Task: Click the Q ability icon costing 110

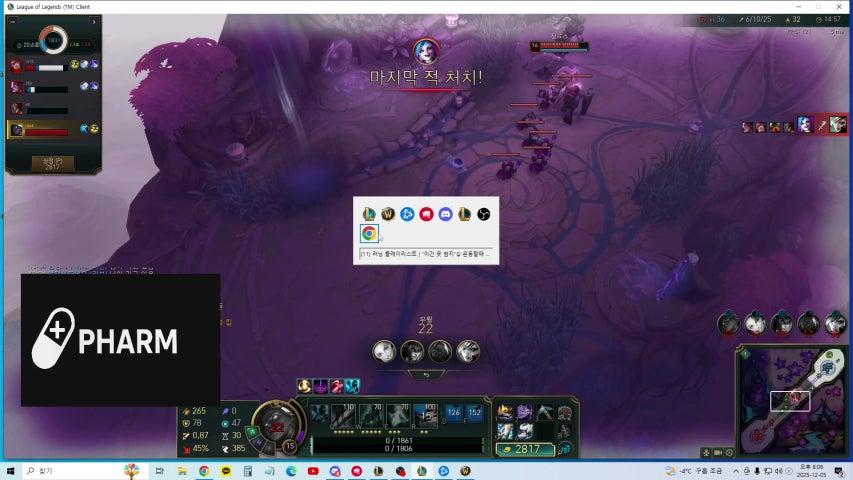Action: coord(343,415)
